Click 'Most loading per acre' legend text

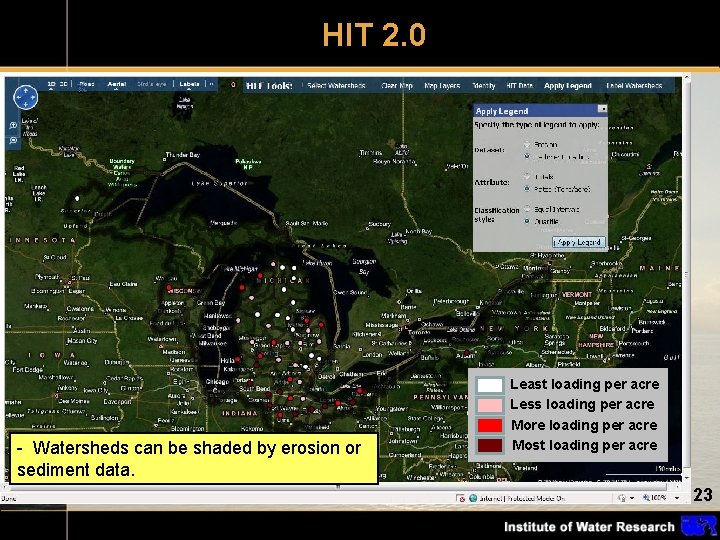[585, 445]
